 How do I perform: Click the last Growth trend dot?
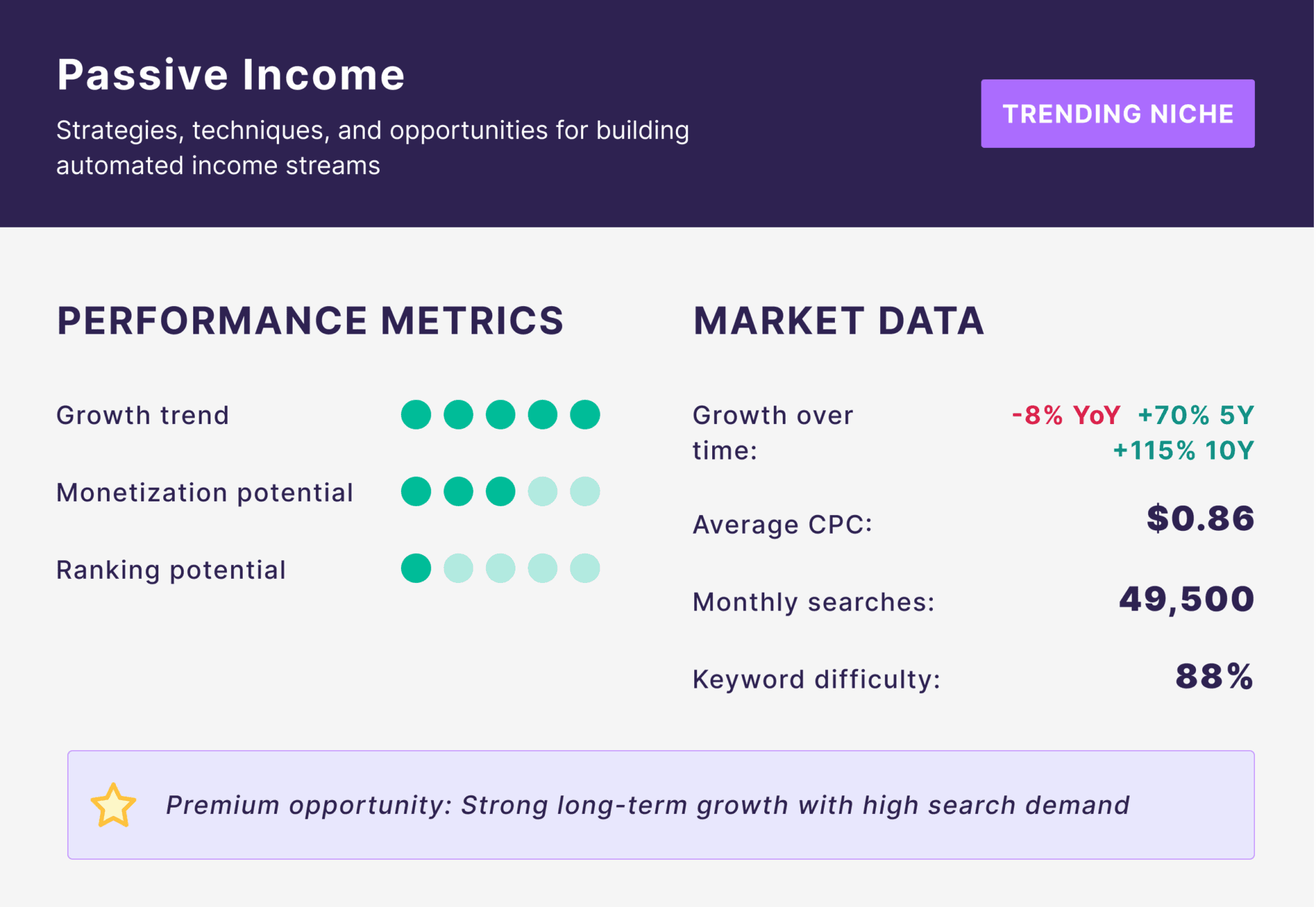[585, 415]
